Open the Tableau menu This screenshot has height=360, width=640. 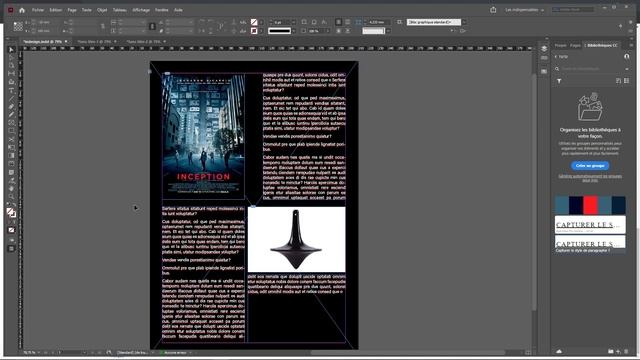pos(120,10)
